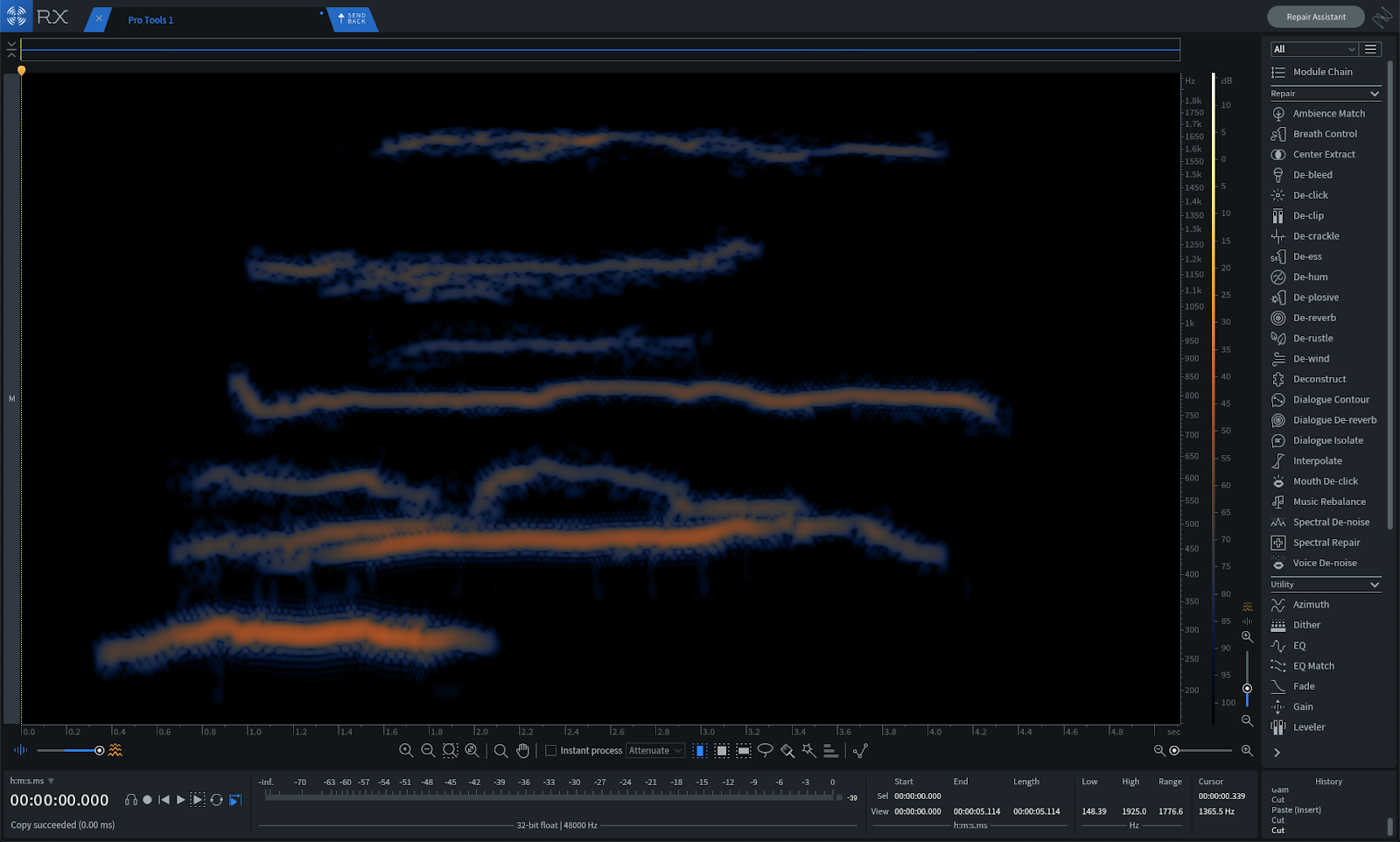Viewport: 1400px width, 842px height.
Task: Open the Leveler utility
Action: [1326, 727]
